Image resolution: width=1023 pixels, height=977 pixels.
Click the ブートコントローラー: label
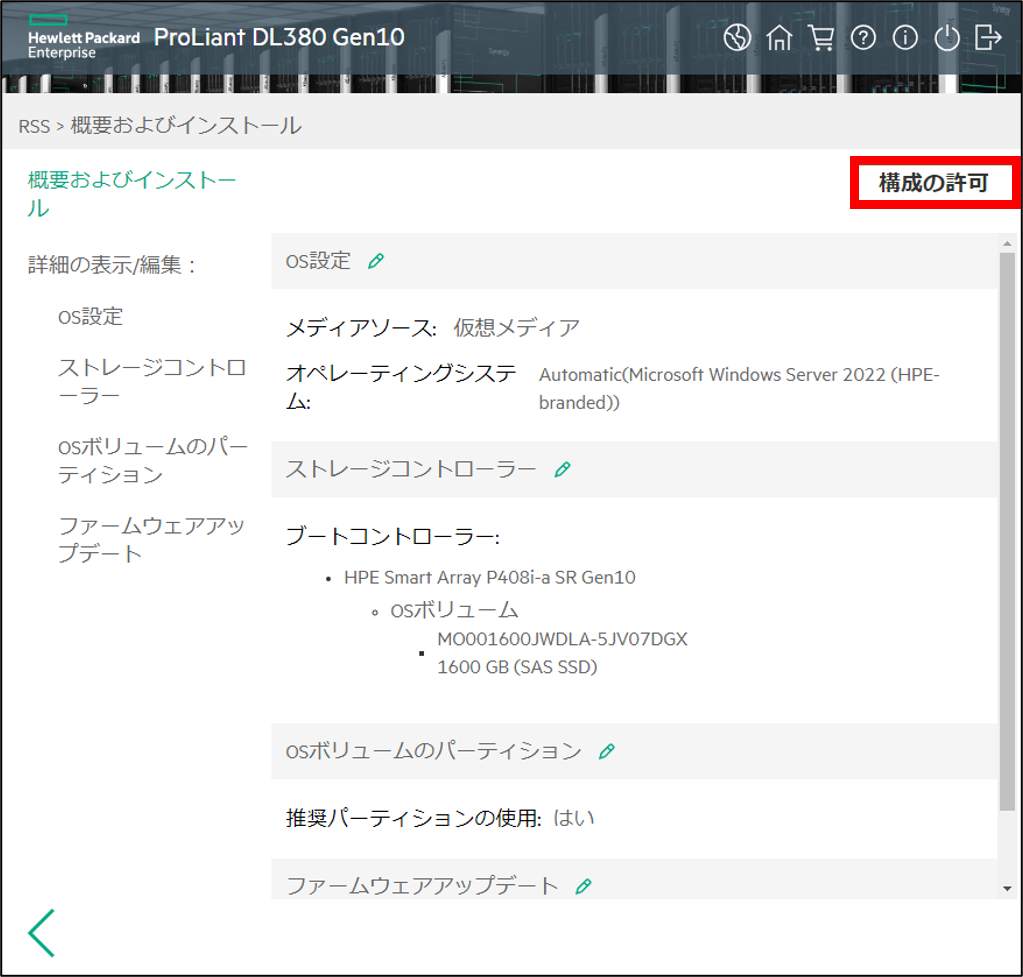[x=393, y=537]
